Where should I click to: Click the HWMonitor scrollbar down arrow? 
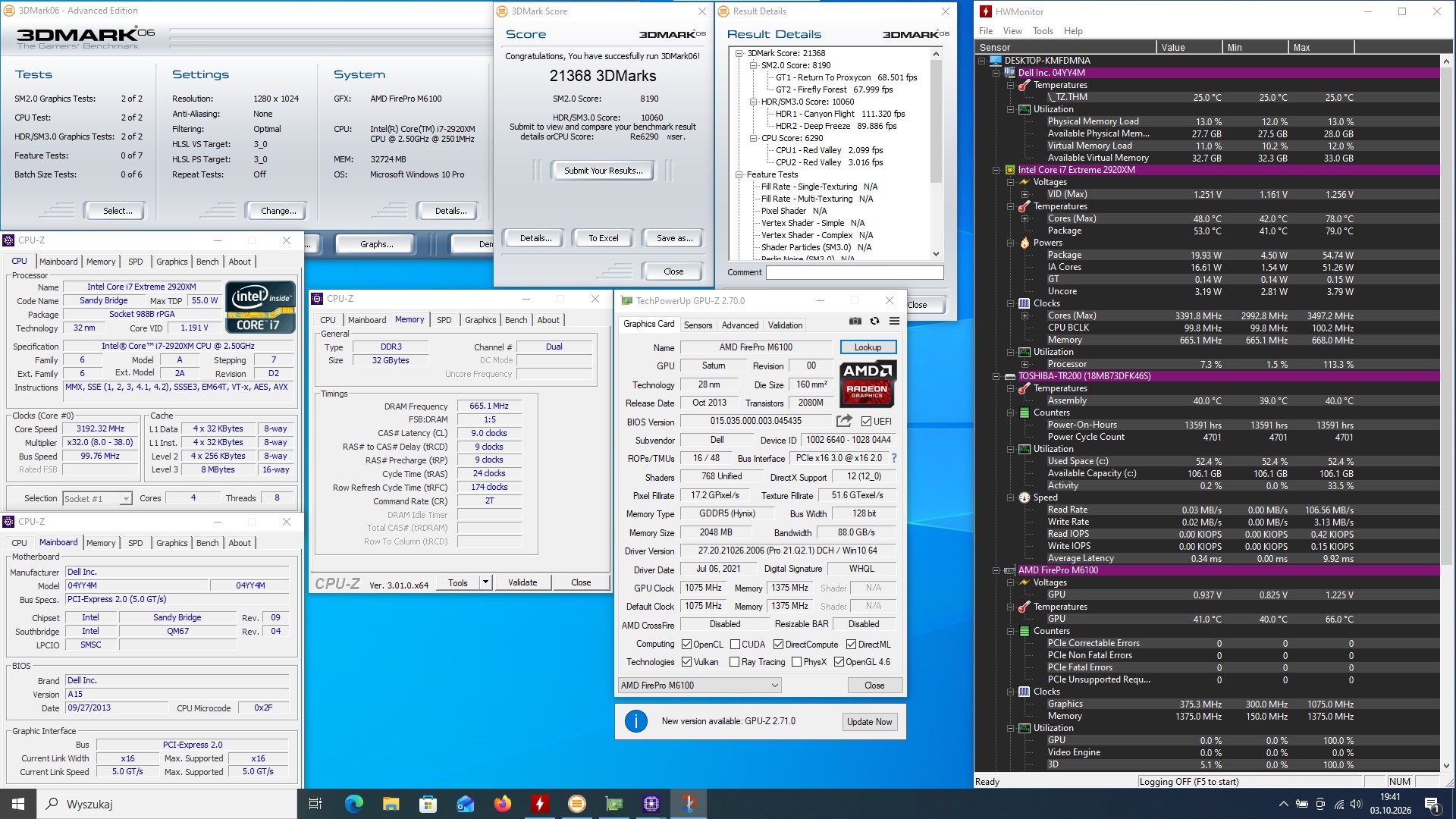click(x=1447, y=766)
